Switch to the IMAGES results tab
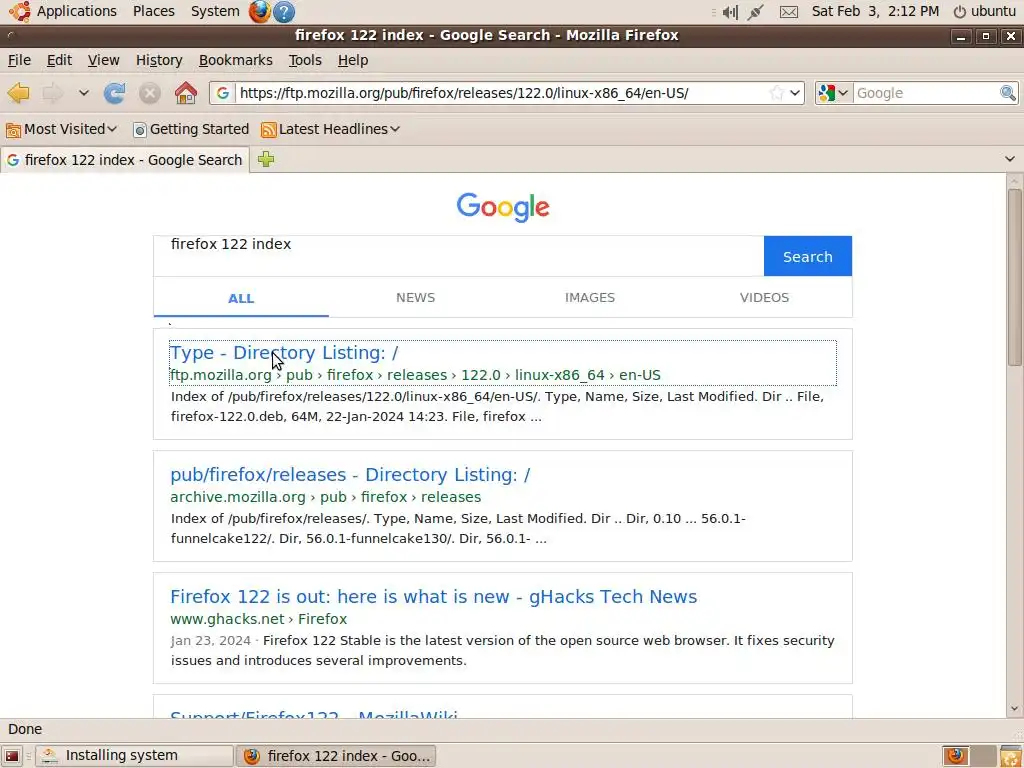The image size is (1024, 768). pyautogui.click(x=590, y=297)
